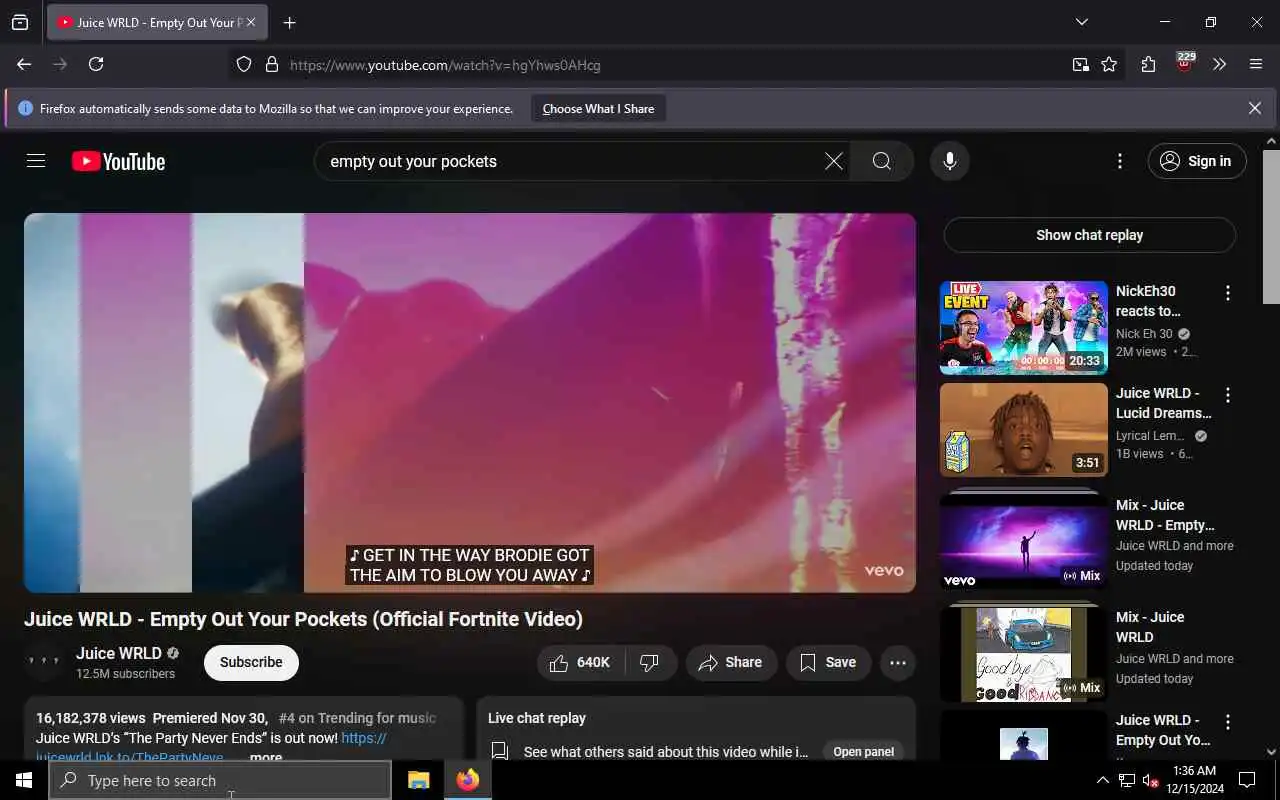The height and width of the screenshot is (800, 1280).
Task: Go back with browser back arrow
Action: pos(24,64)
